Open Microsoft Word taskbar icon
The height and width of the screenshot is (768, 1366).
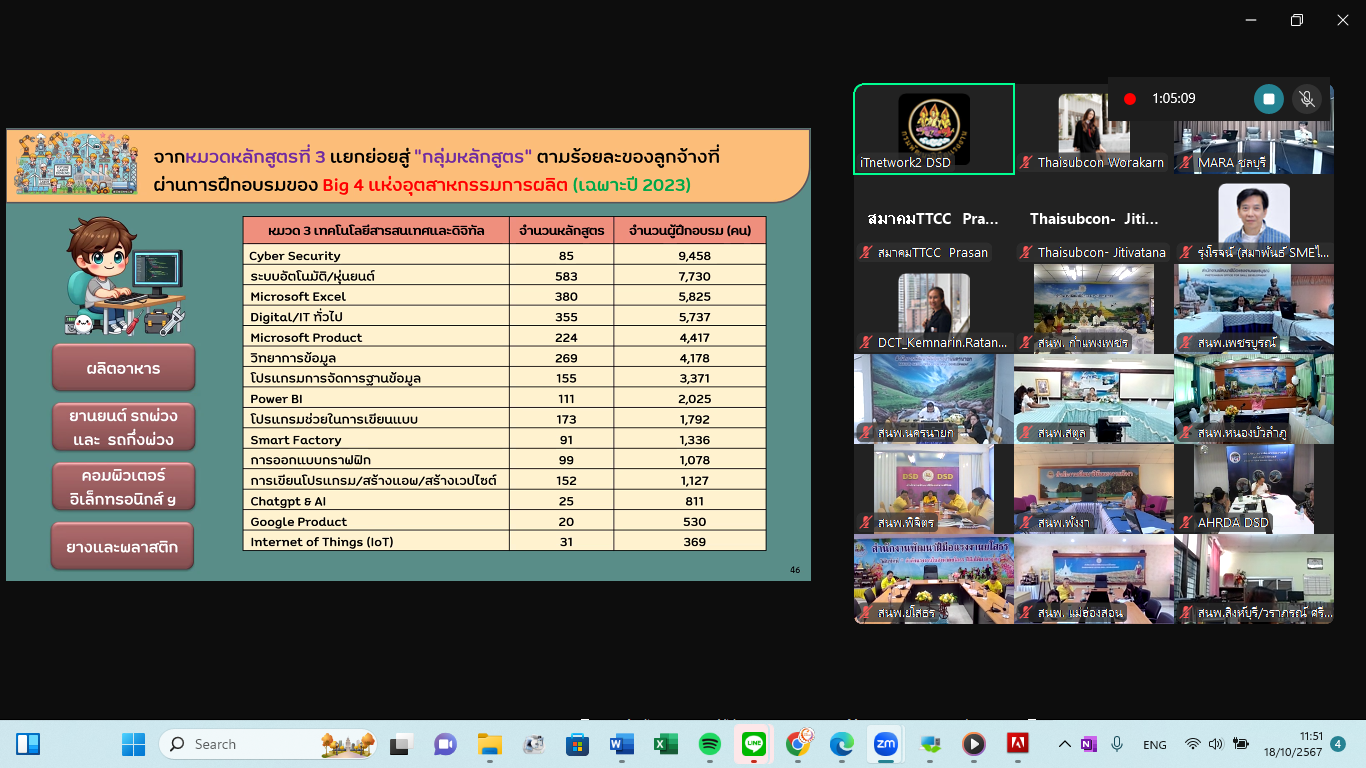pos(621,744)
